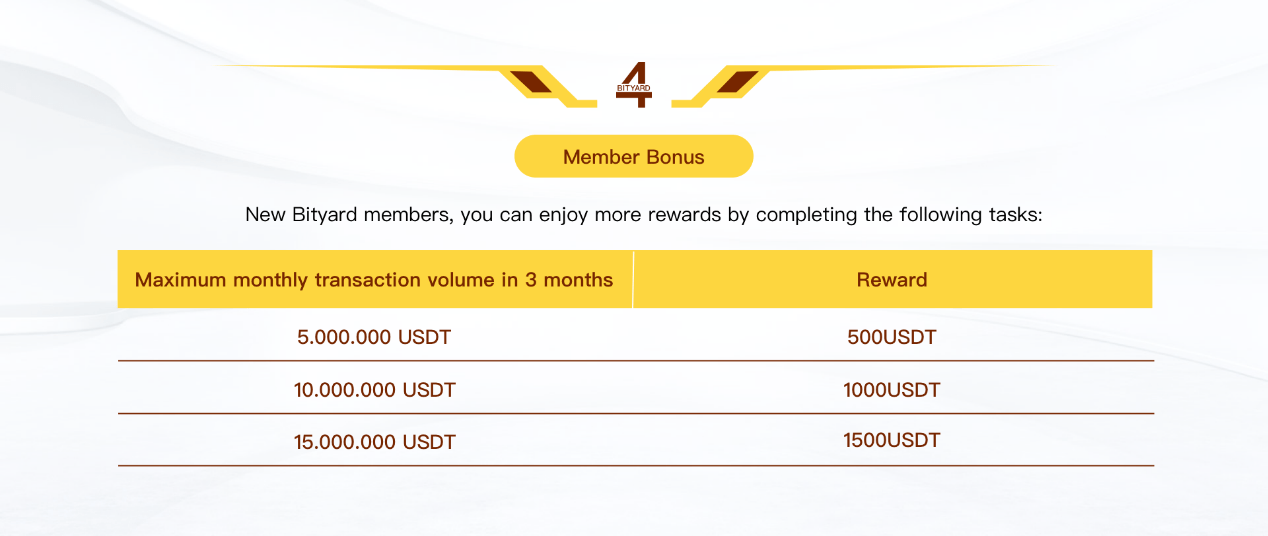Click the small BITYARD text in logo
Screen dimensions: 1268x536
pos(634,88)
